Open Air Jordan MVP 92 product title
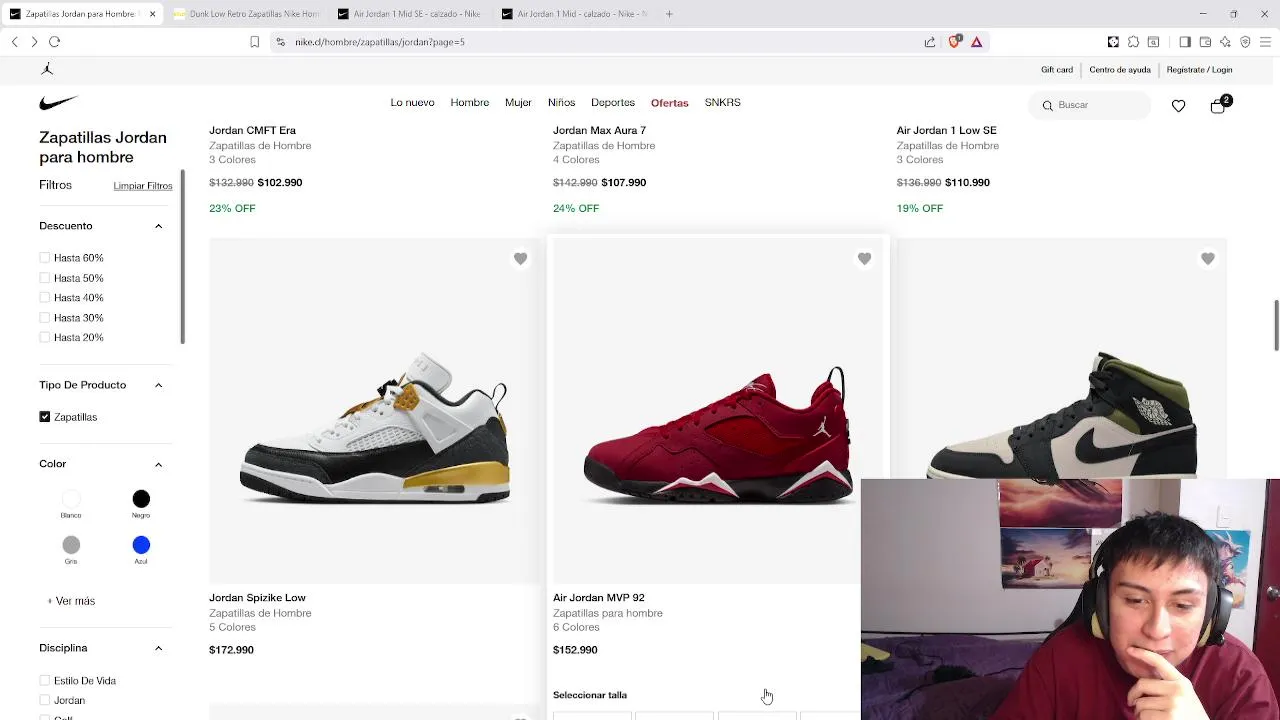 pos(599,598)
